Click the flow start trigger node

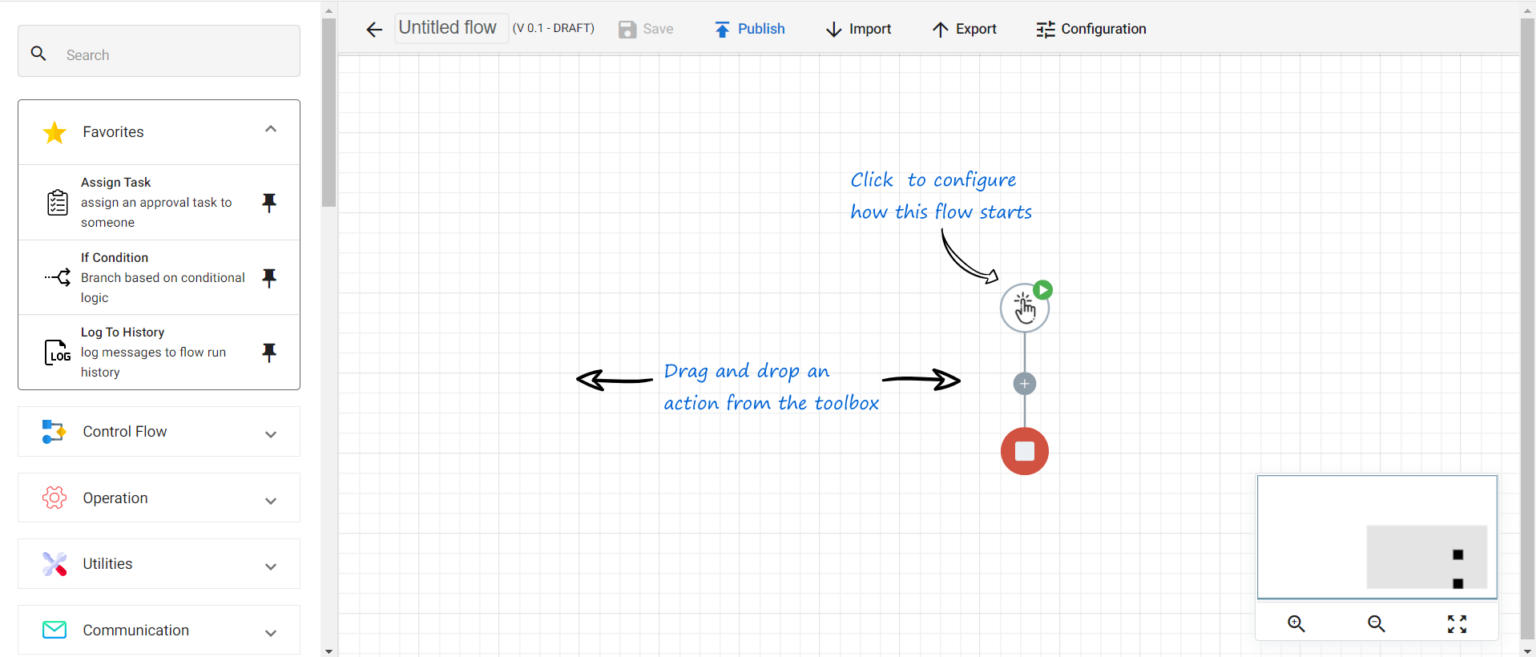point(1024,307)
